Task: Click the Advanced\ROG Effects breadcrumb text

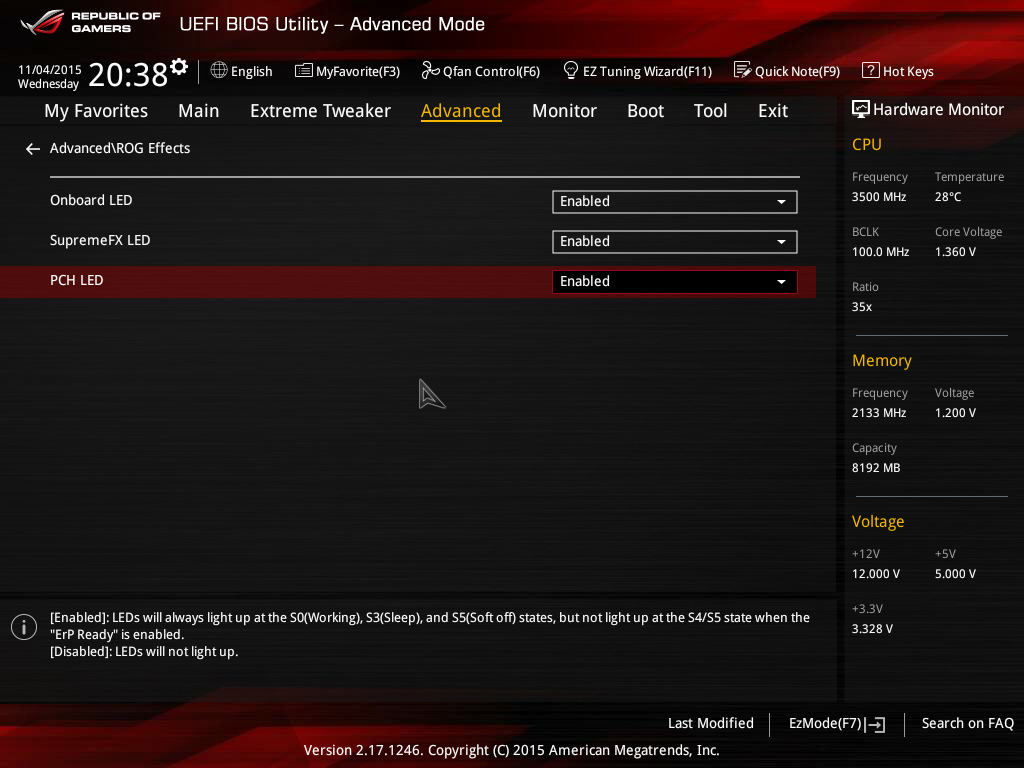Action: click(120, 148)
